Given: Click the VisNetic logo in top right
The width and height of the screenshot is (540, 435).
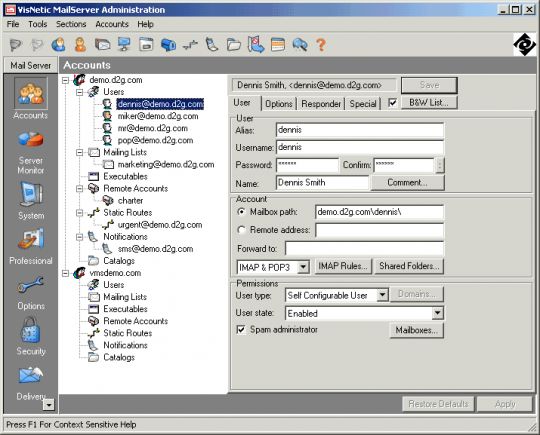Looking at the screenshot, I should point(525,44).
